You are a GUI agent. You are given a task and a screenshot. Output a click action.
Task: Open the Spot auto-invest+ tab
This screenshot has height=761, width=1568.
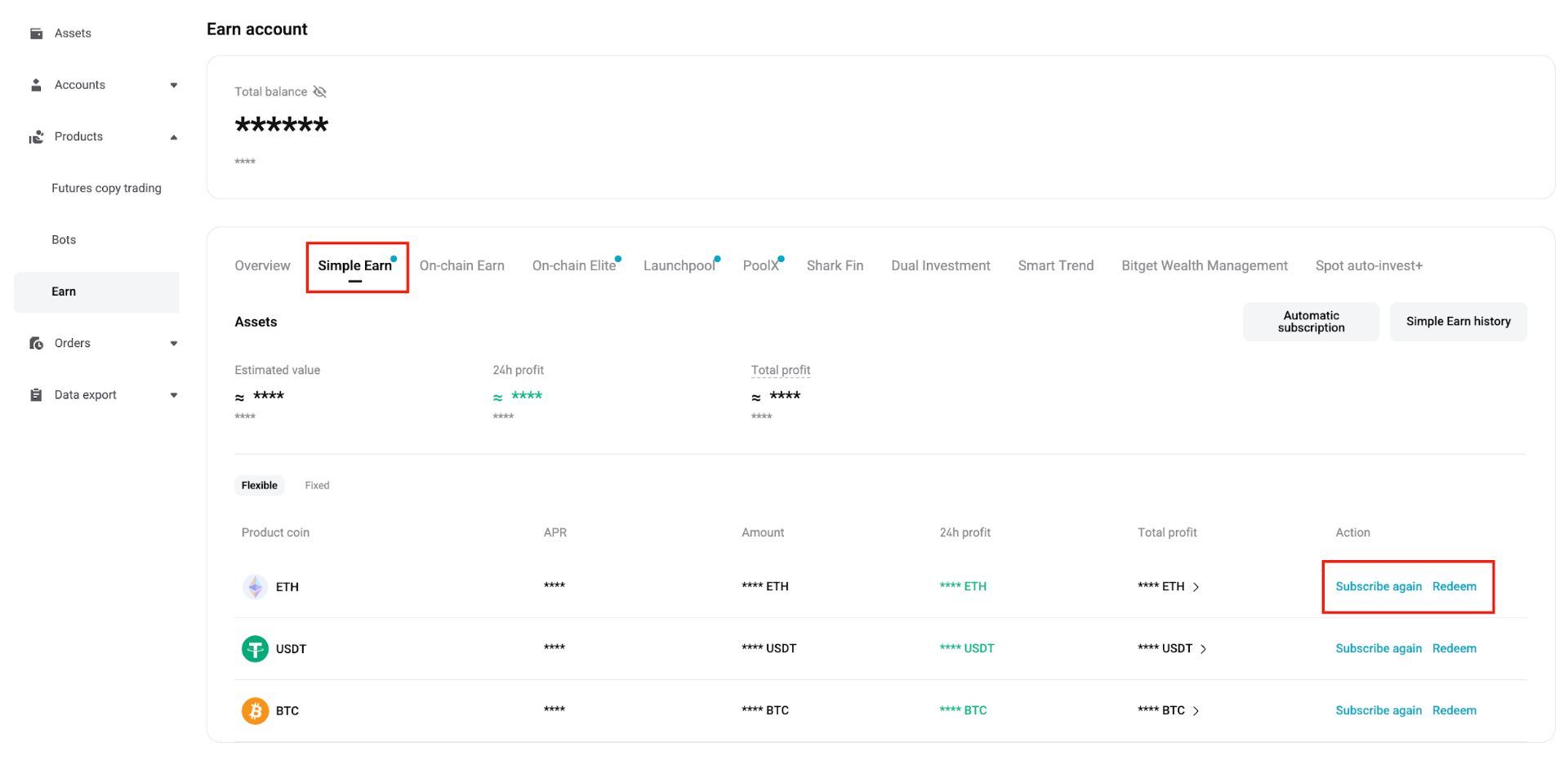(x=1369, y=265)
